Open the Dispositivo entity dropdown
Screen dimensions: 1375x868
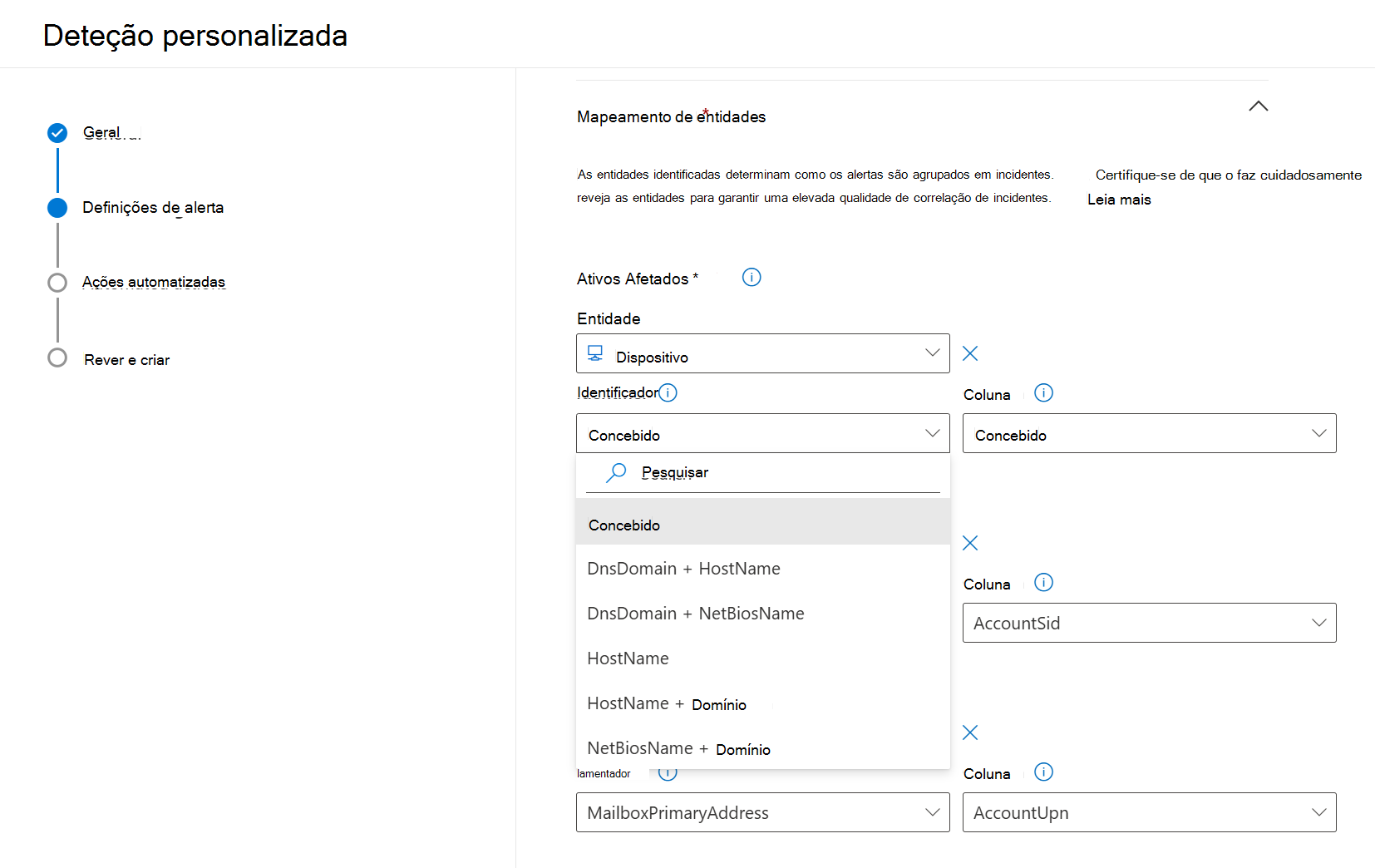[762, 353]
